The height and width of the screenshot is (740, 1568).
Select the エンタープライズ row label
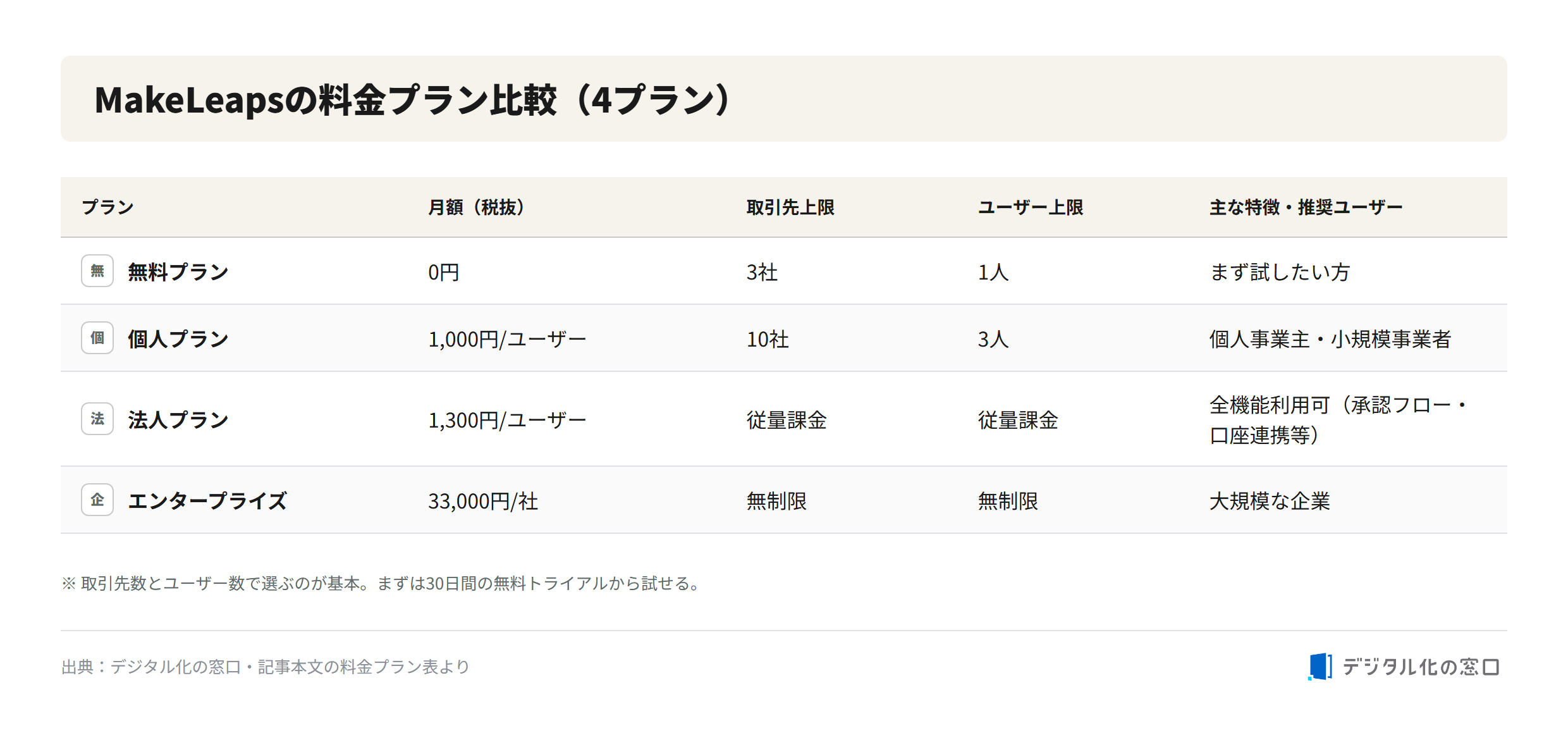(x=207, y=501)
